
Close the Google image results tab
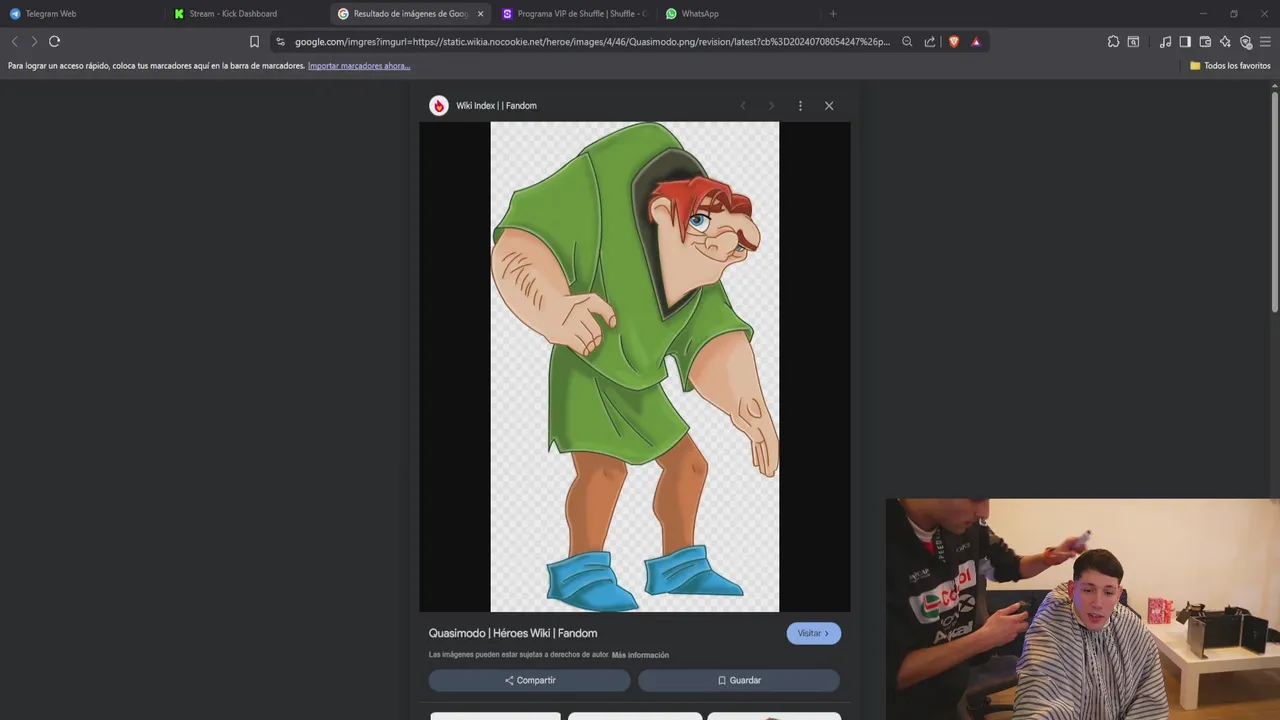click(x=480, y=14)
